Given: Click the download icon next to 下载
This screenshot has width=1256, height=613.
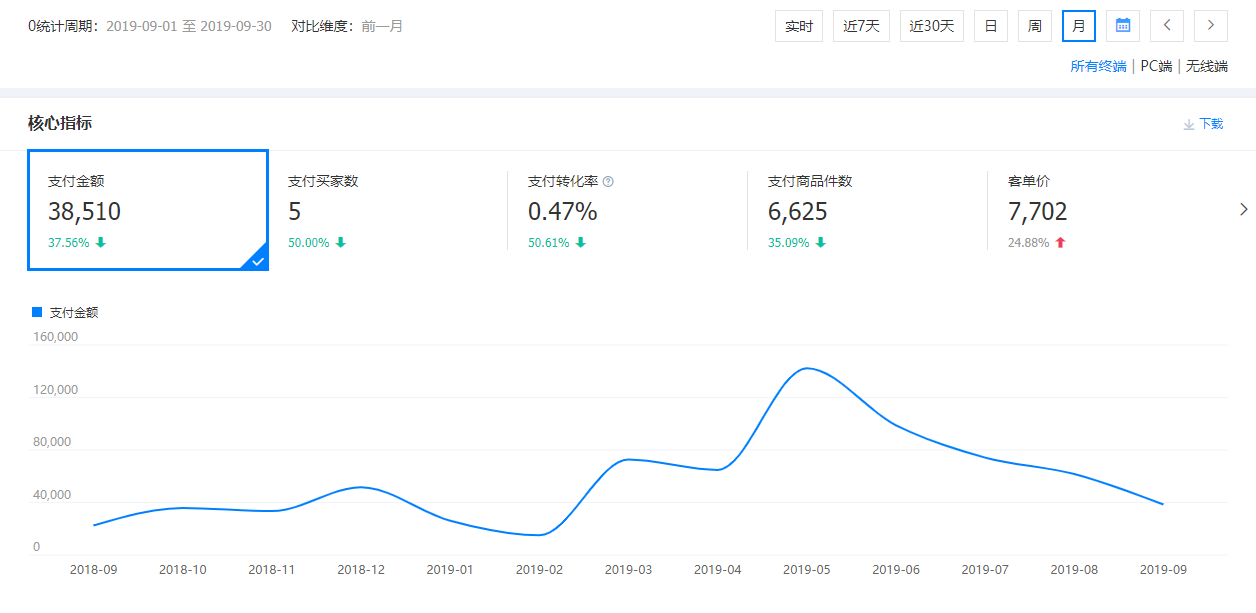Looking at the screenshot, I should point(1189,124).
